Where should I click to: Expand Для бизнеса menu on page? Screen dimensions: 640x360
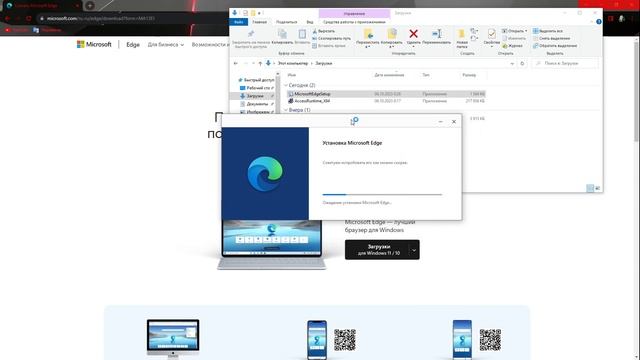point(166,44)
